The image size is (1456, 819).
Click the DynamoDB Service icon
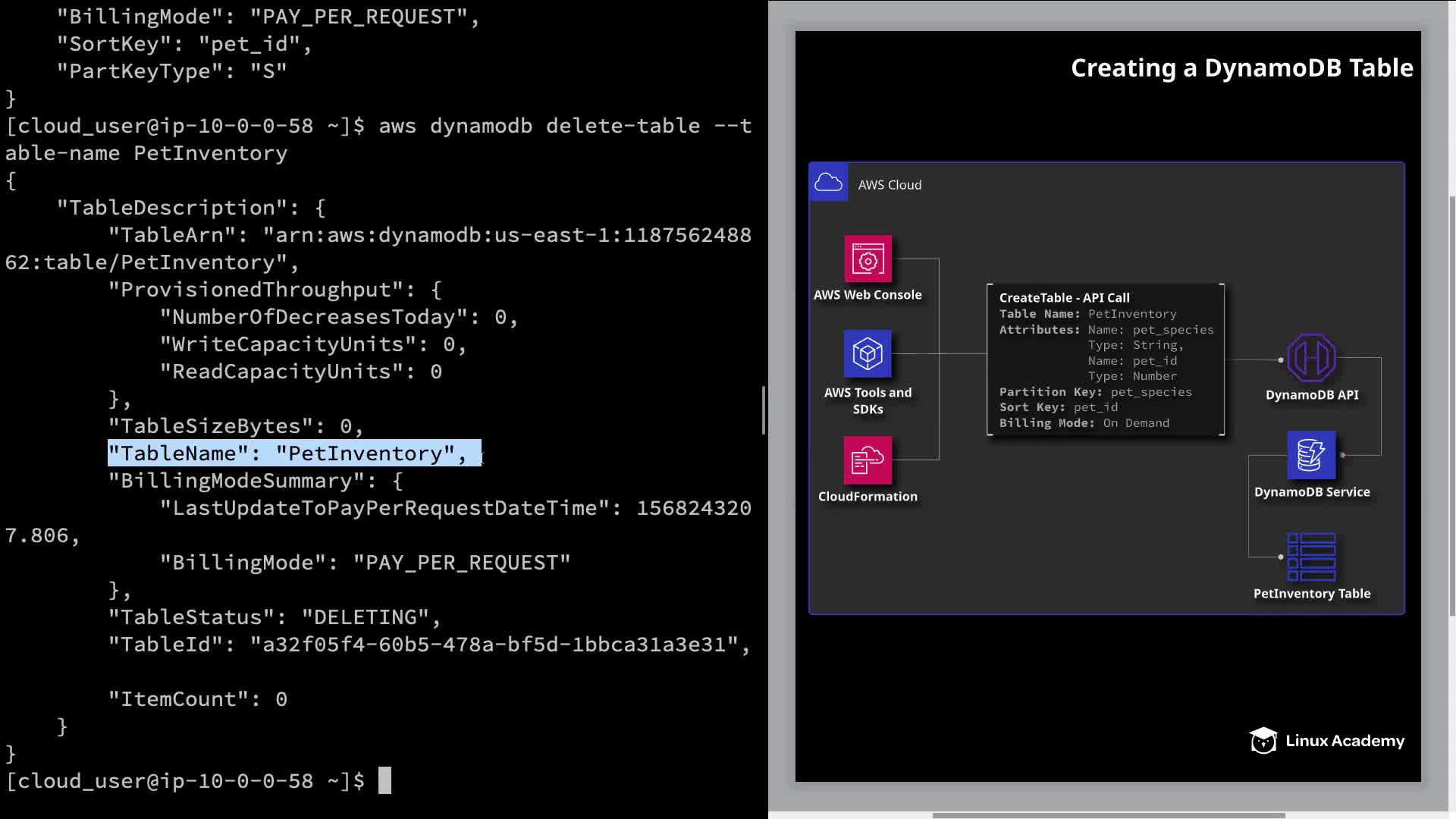click(x=1311, y=455)
